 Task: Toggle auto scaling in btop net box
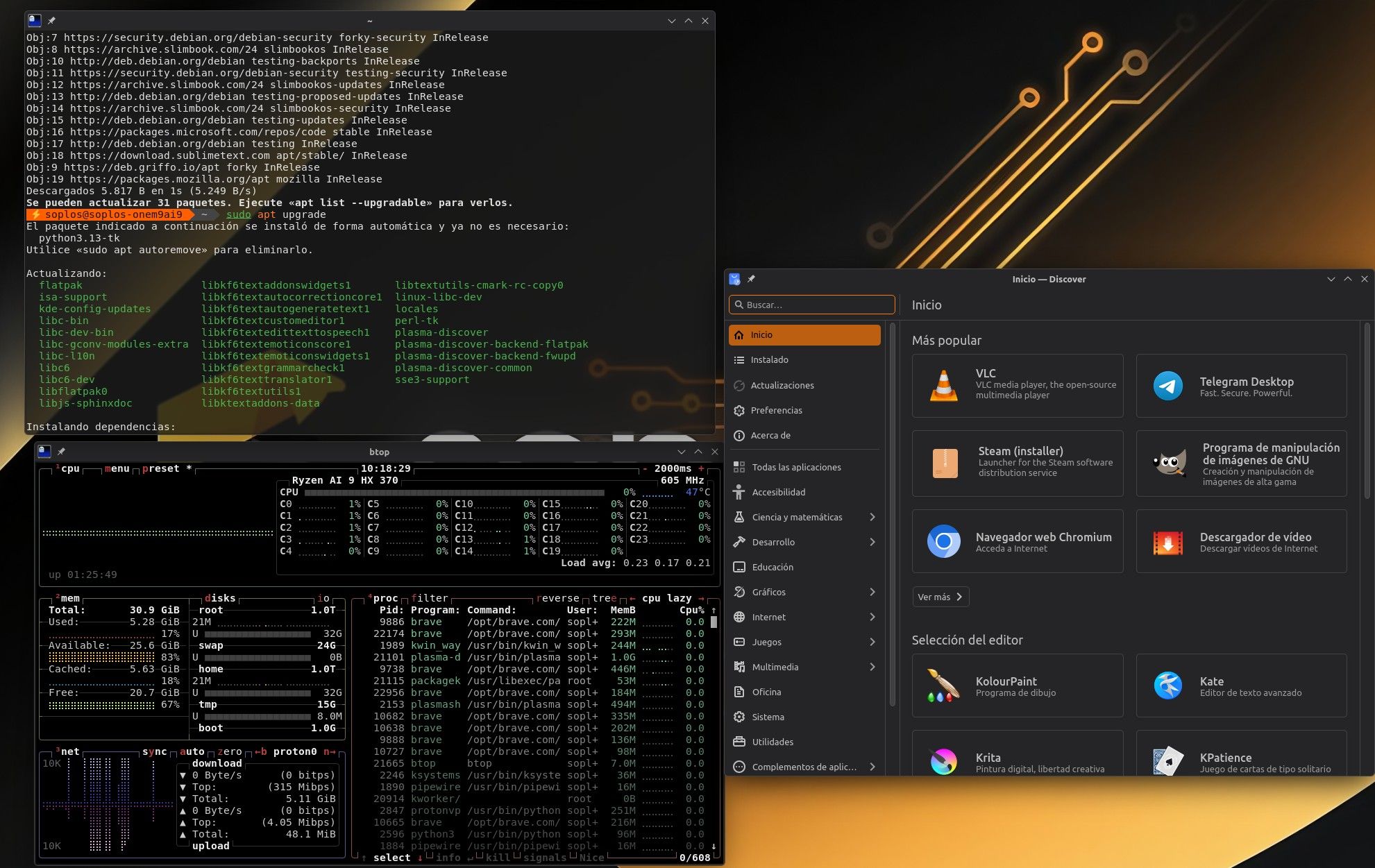tap(192, 751)
